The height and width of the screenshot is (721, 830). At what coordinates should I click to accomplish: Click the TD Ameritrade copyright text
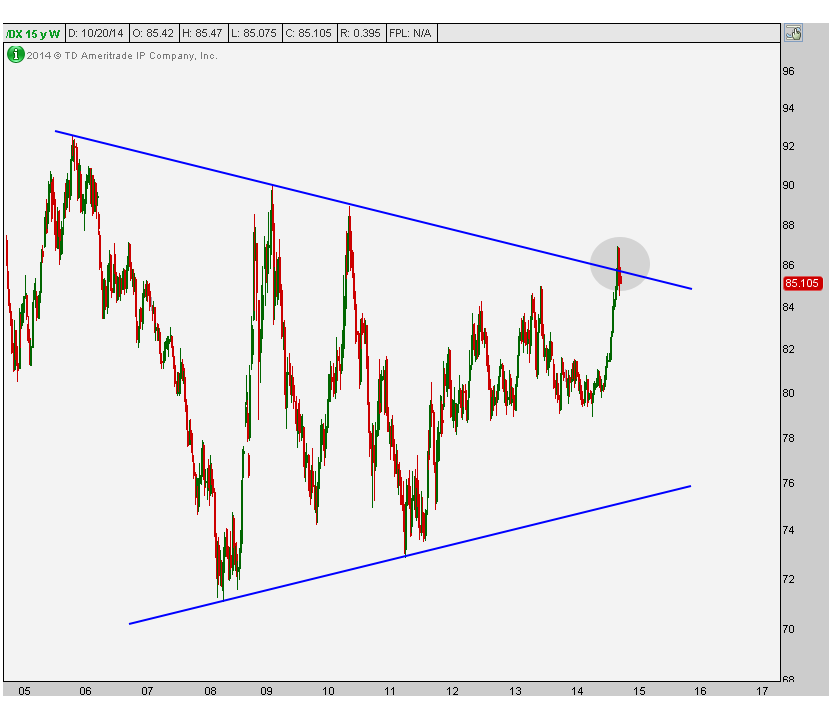[122, 56]
